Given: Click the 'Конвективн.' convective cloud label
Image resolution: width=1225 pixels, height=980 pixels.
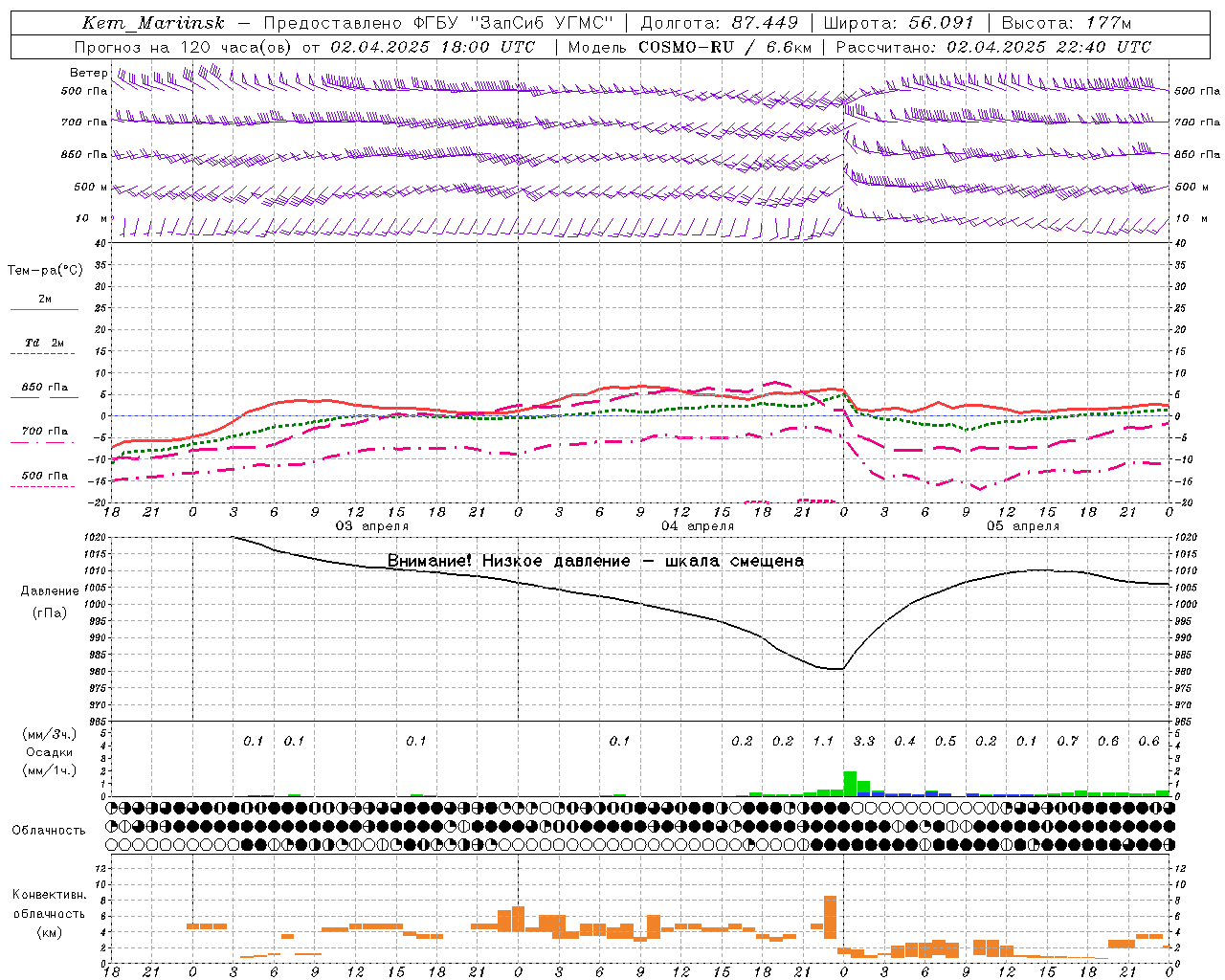Looking at the screenshot, I should [49, 895].
